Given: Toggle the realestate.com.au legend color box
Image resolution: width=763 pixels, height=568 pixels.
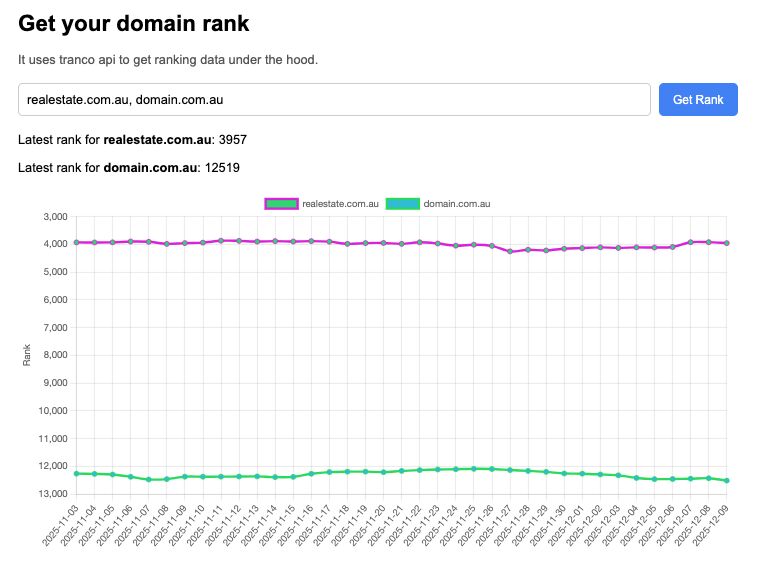Looking at the screenshot, I should pos(281,204).
